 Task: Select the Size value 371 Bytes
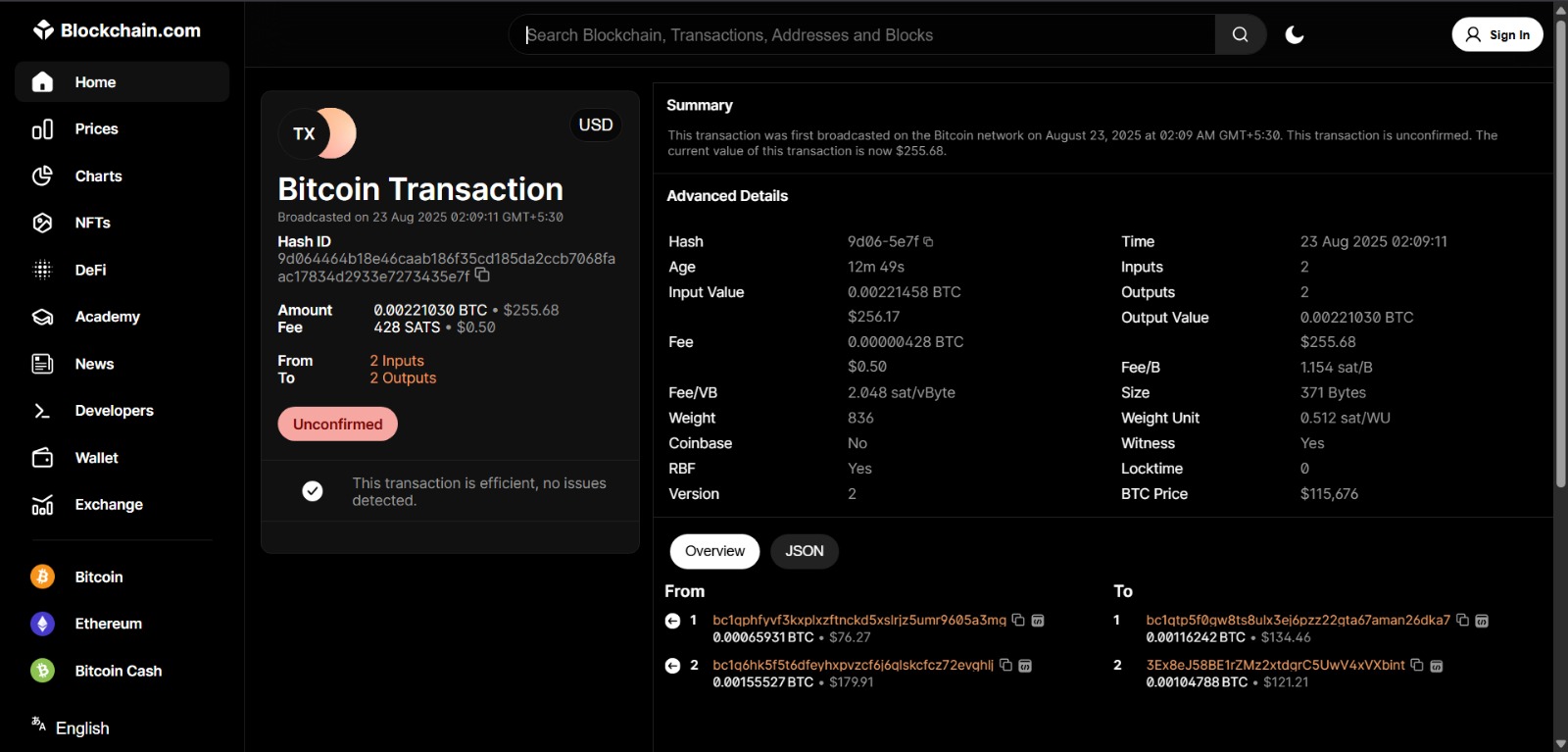pyautogui.click(x=1333, y=392)
